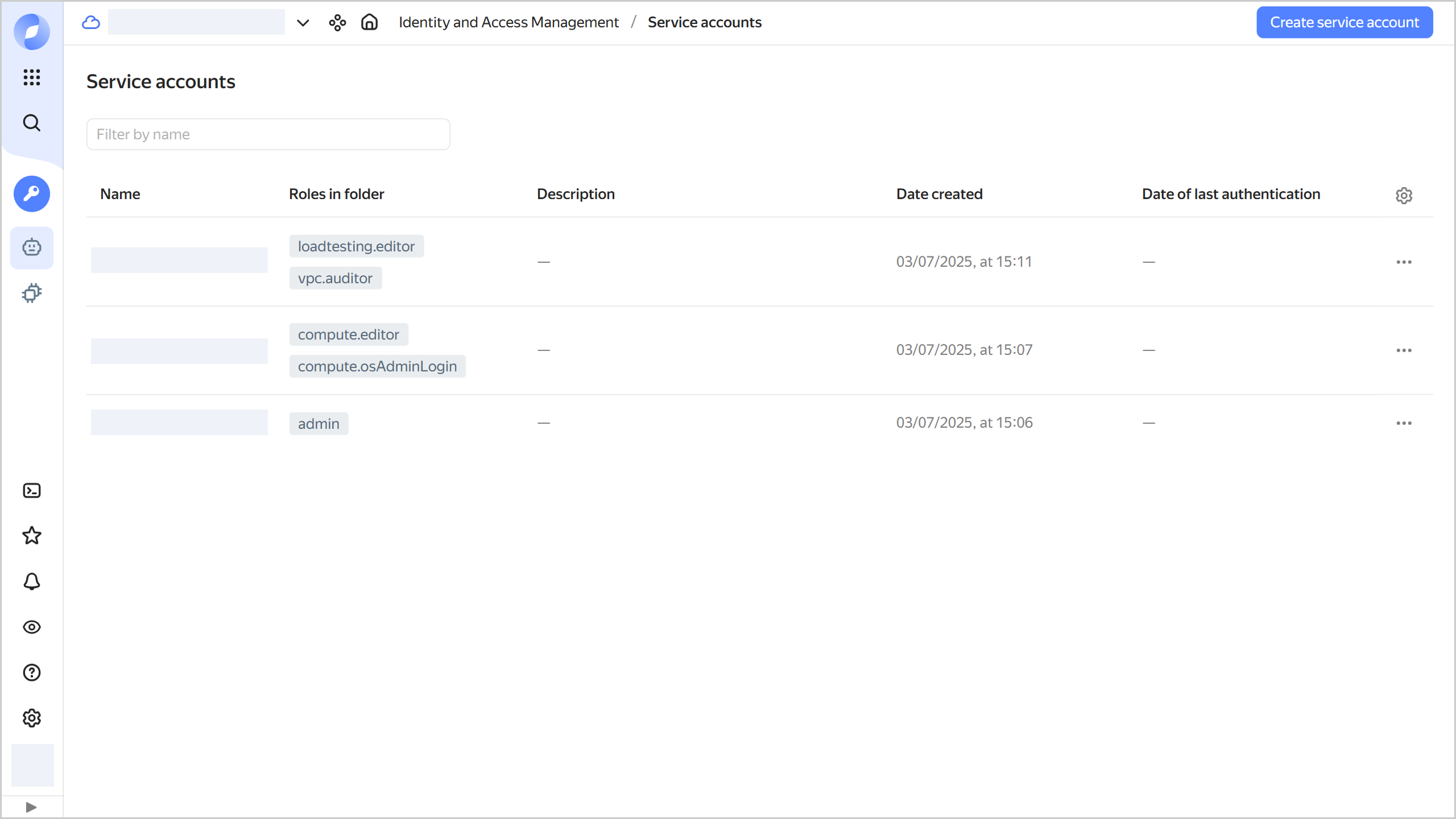The width and height of the screenshot is (1456, 819).
Task: Click the home icon in the top bar
Action: pyautogui.click(x=369, y=22)
